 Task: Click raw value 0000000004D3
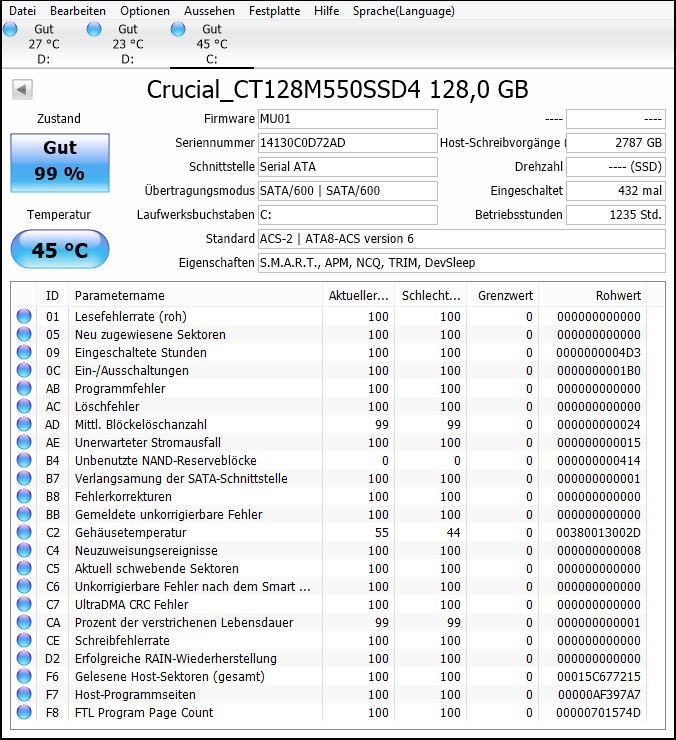click(598, 353)
